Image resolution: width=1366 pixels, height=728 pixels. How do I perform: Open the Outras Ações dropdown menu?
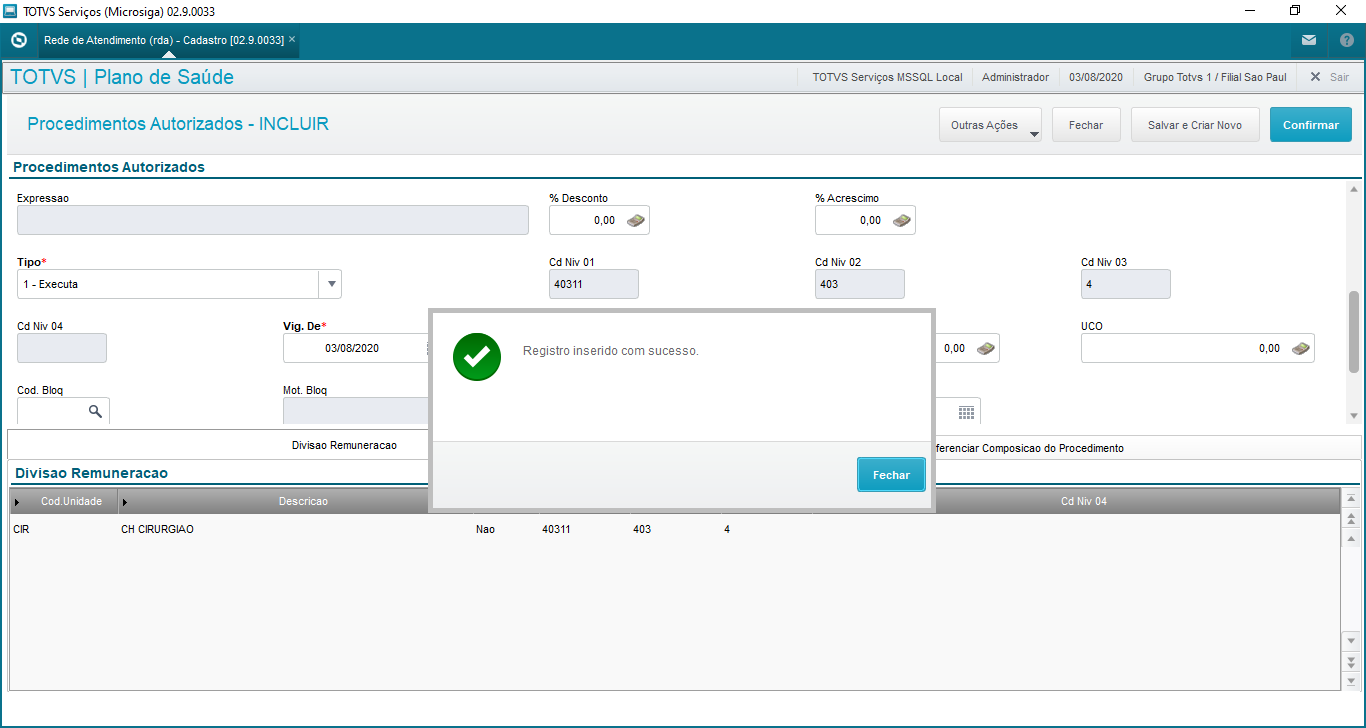coord(990,125)
